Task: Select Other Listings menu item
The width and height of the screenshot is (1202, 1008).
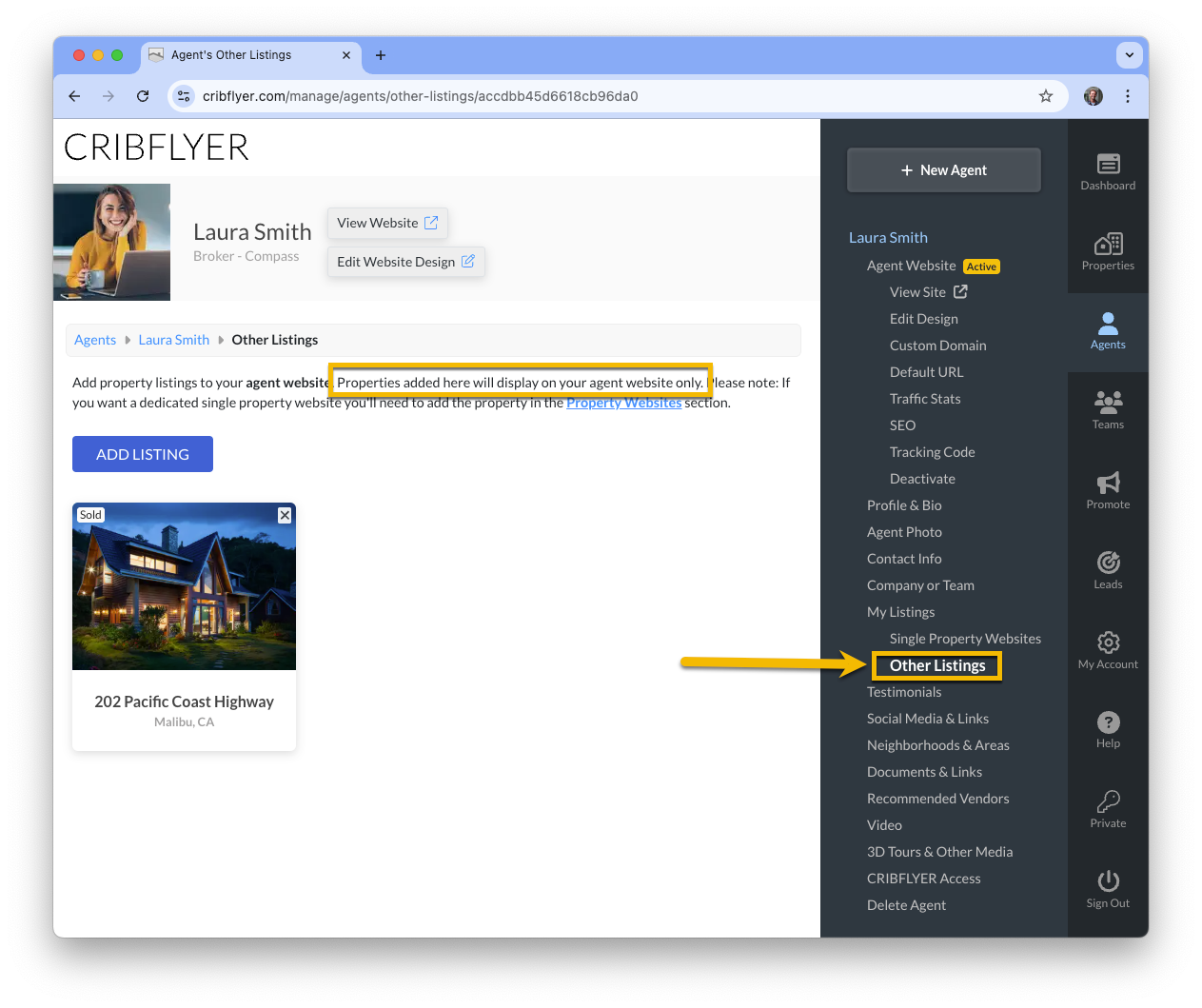Action: [x=937, y=665]
